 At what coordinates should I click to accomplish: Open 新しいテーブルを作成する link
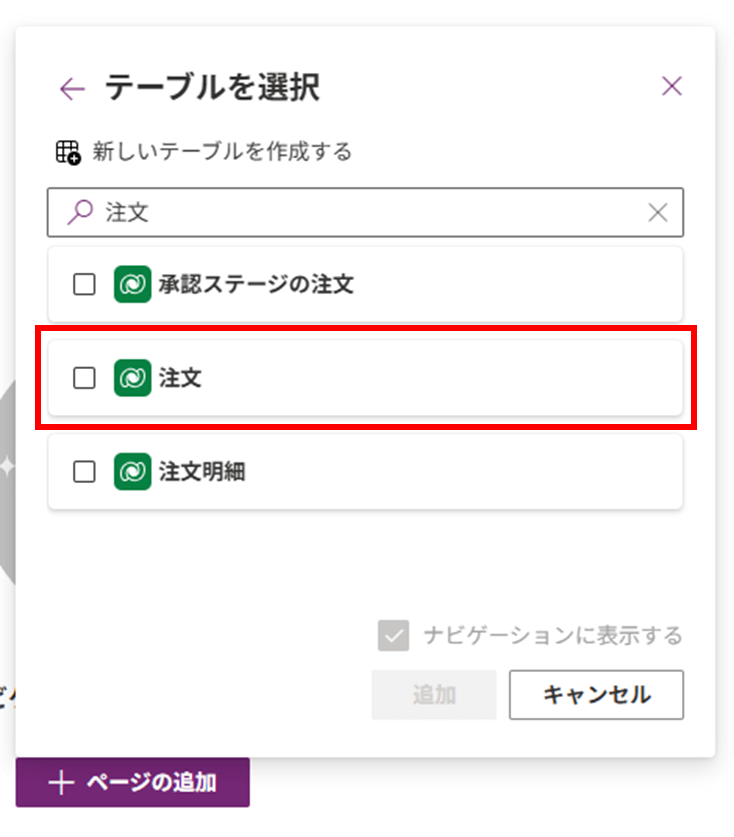coord(222,152)
